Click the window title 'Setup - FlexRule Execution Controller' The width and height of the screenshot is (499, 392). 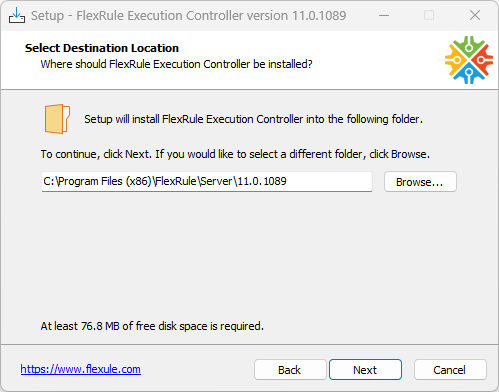click(x=189, y=16)
